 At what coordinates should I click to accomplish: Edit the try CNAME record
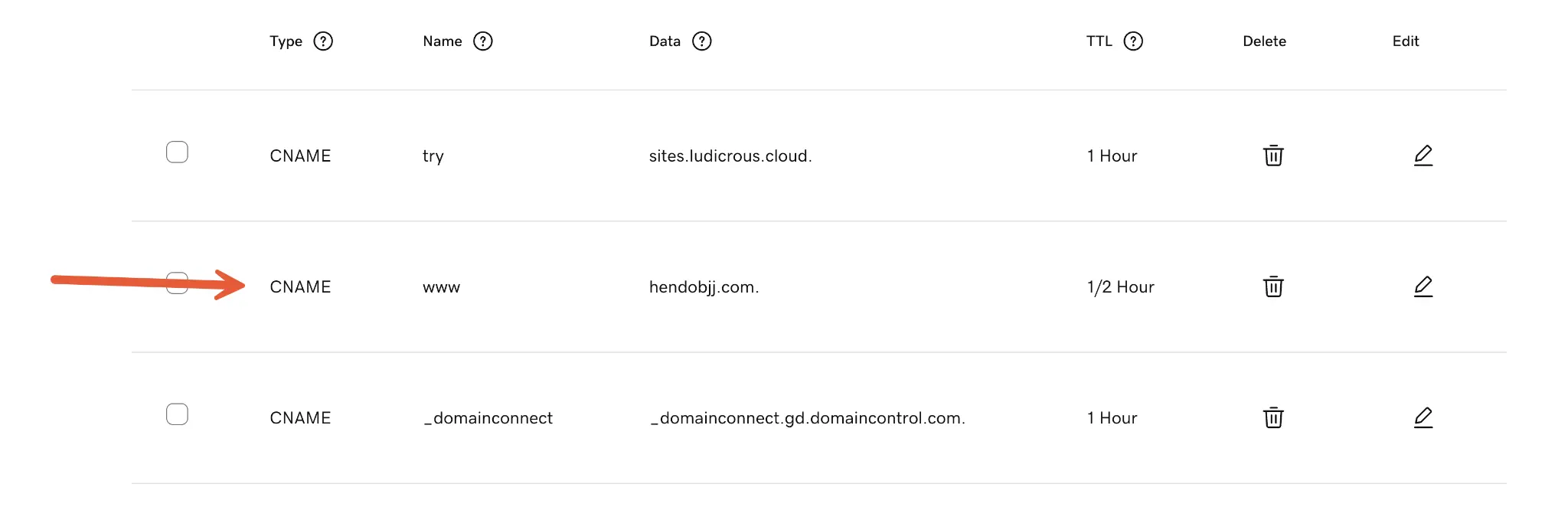click(1423, 155)
